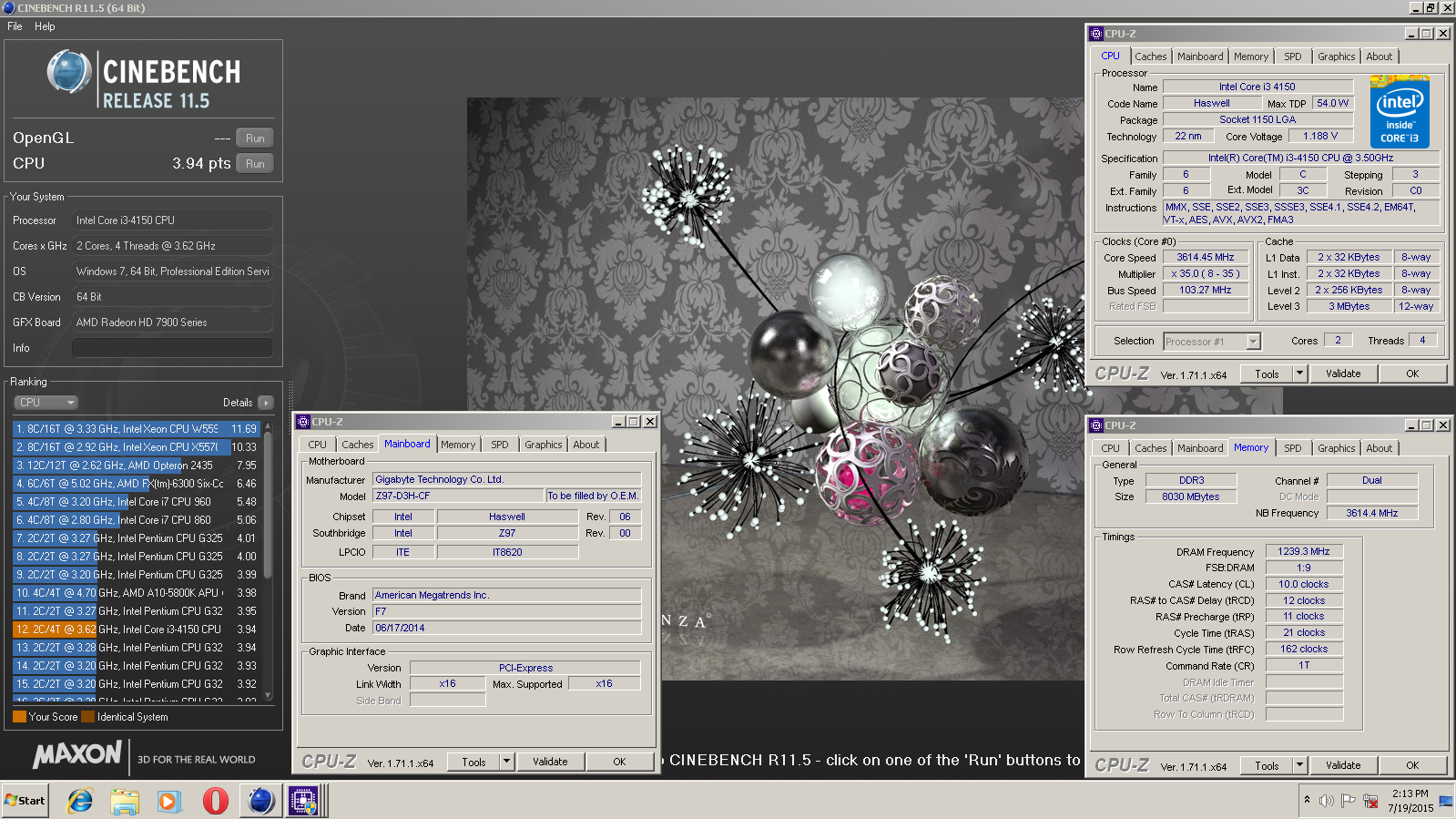Click the Start button
Screen dimensions: 1456x819
click(x=25, y=801)
